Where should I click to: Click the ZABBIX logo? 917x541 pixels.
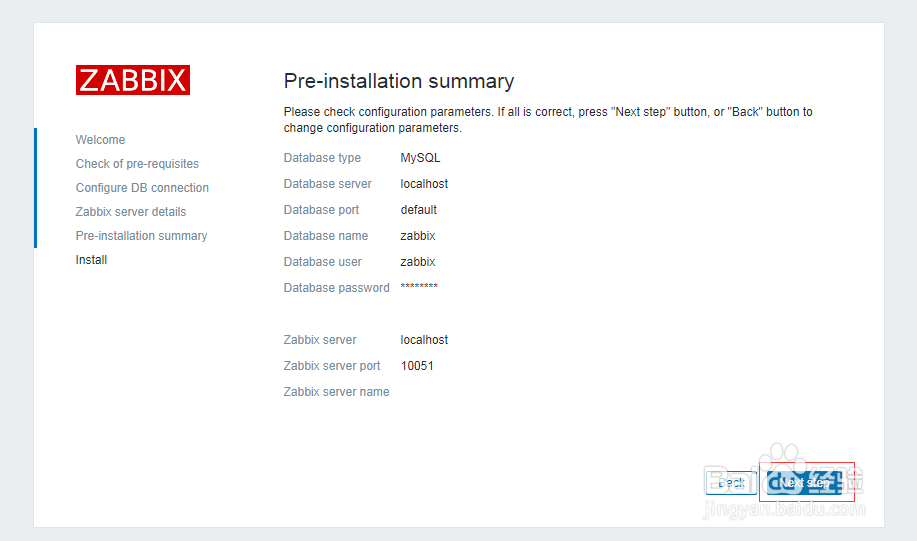point(133,80)
